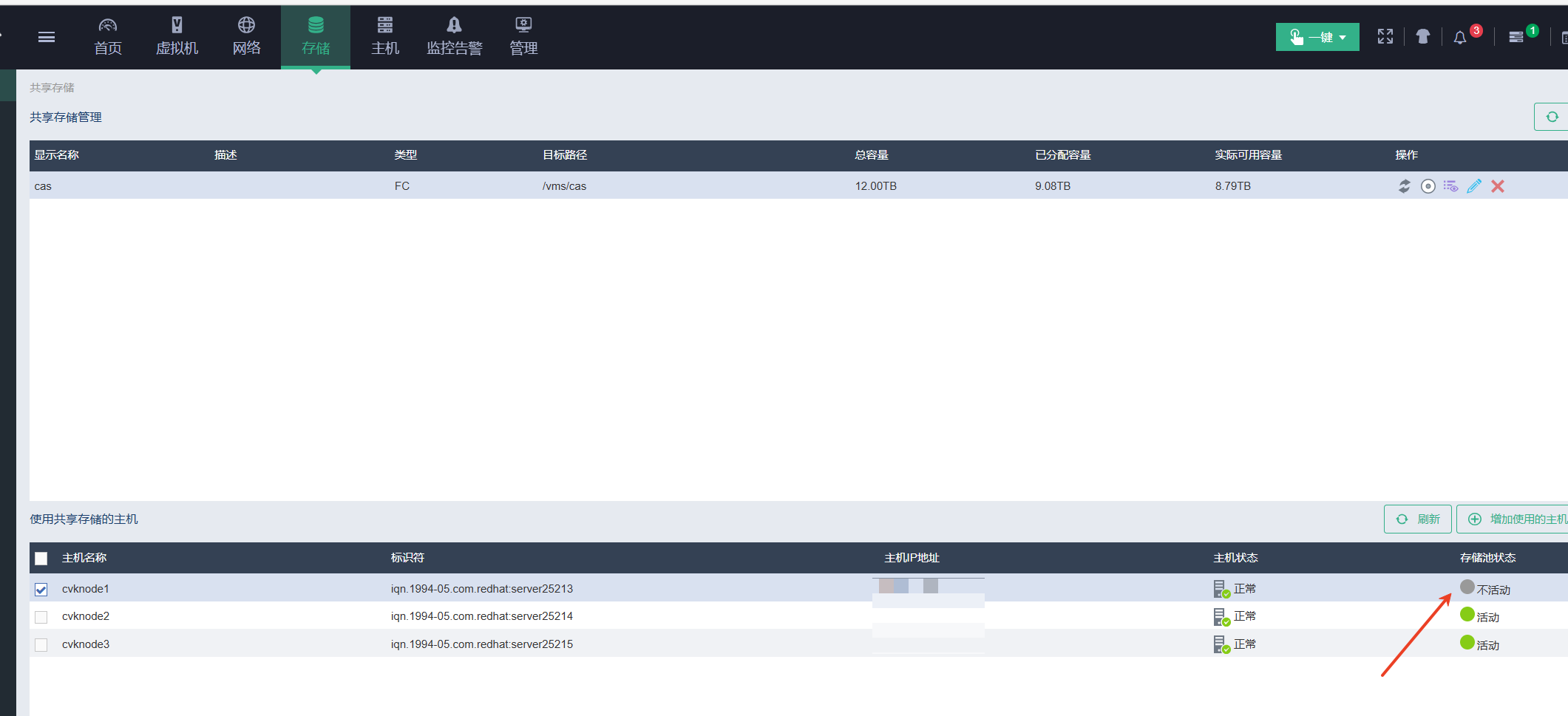Open the task list server icon
The height and width of the screenshot is (716, 1568).
coord(1516,38)
